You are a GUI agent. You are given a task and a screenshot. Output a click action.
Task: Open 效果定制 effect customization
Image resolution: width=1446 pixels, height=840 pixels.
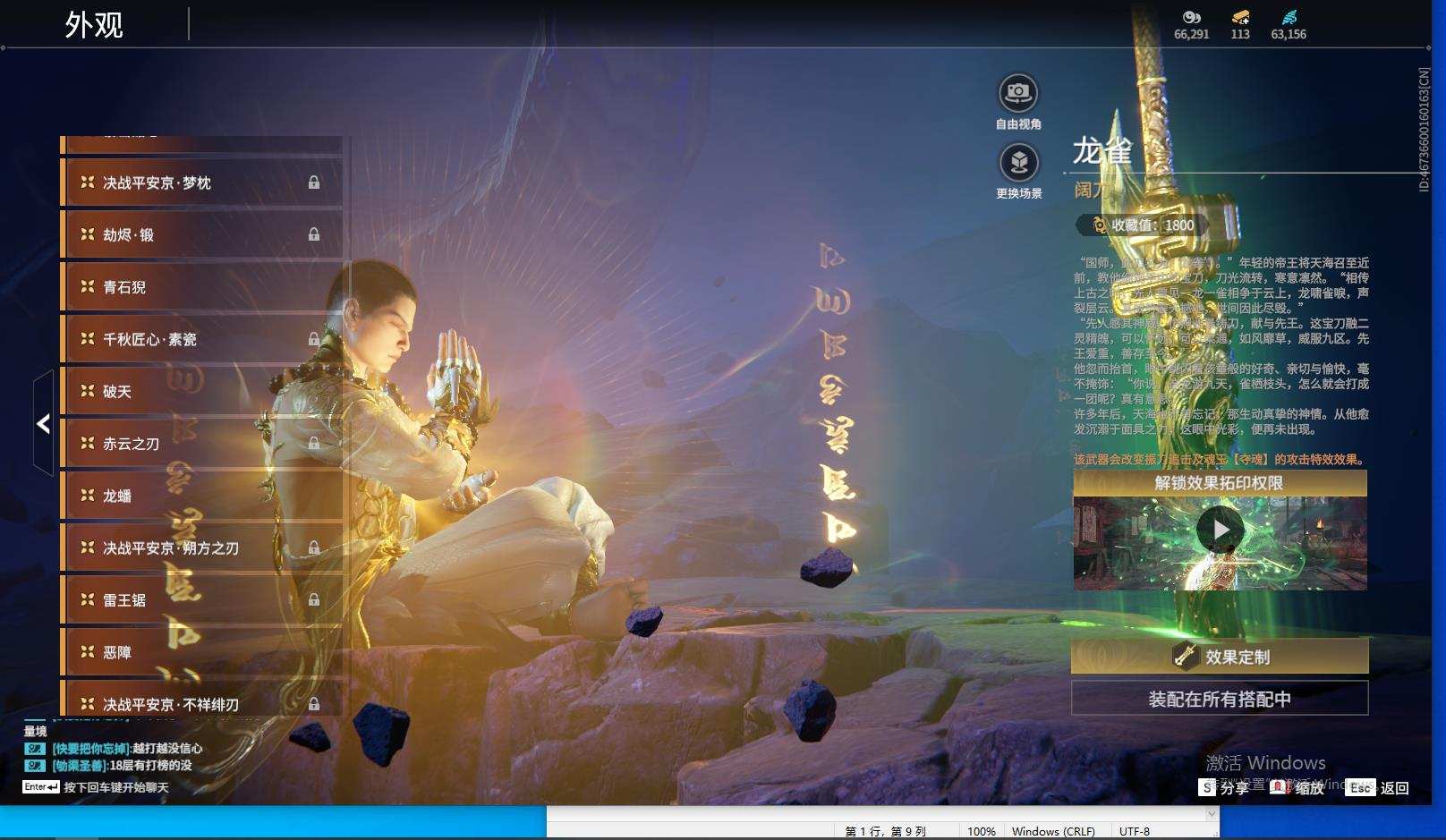(1220, 657)
